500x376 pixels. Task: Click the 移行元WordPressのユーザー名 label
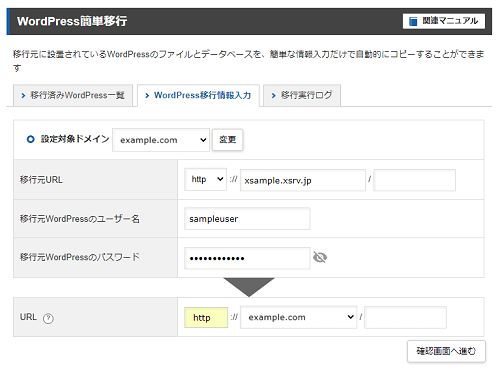pos(80,219)
